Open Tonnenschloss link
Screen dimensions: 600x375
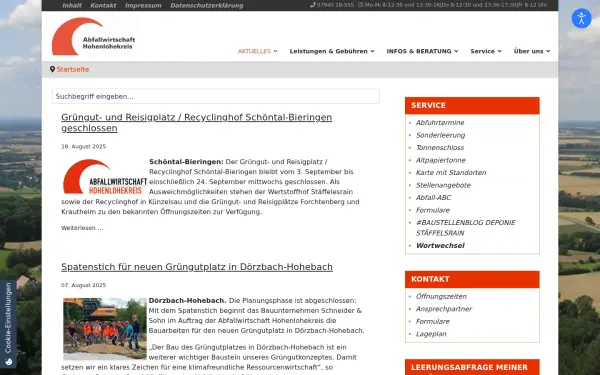(440, 148)
